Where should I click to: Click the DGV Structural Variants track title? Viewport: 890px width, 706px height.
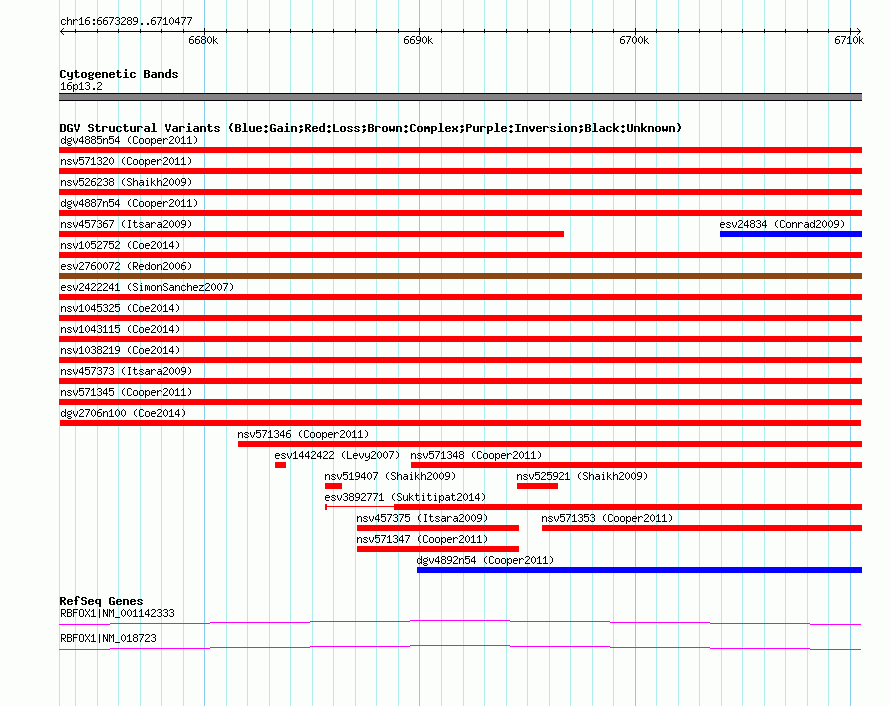pos(371,128)
